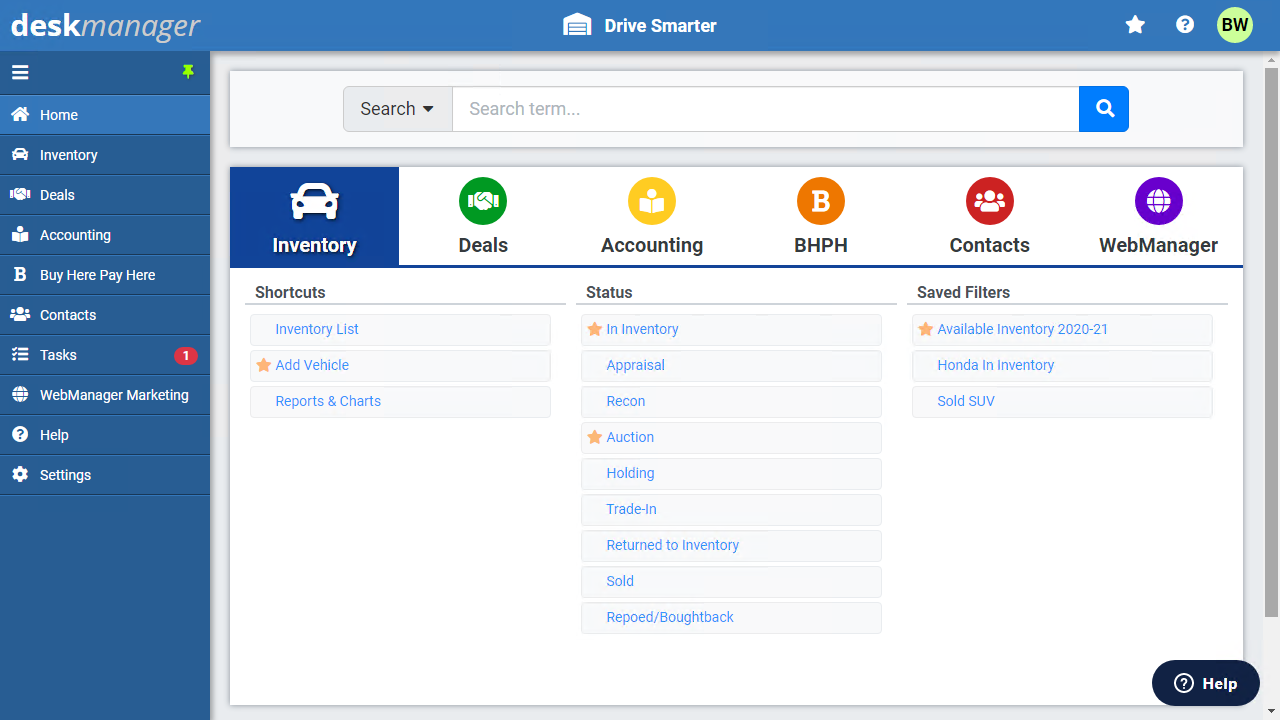Screen dimensions: 1280x720
Task: Open the Deals tab icon
Action: 482,201
